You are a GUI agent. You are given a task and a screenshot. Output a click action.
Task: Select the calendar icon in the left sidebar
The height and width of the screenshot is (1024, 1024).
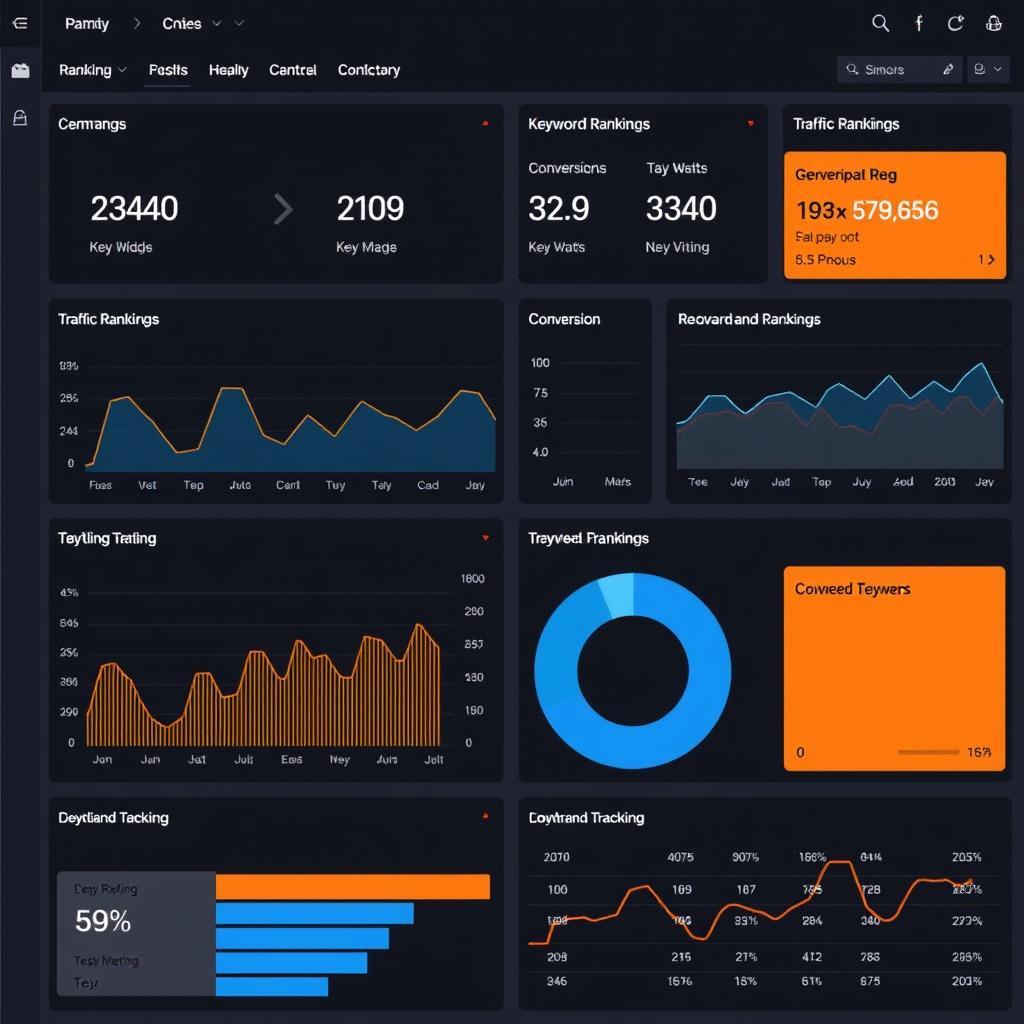20,70
